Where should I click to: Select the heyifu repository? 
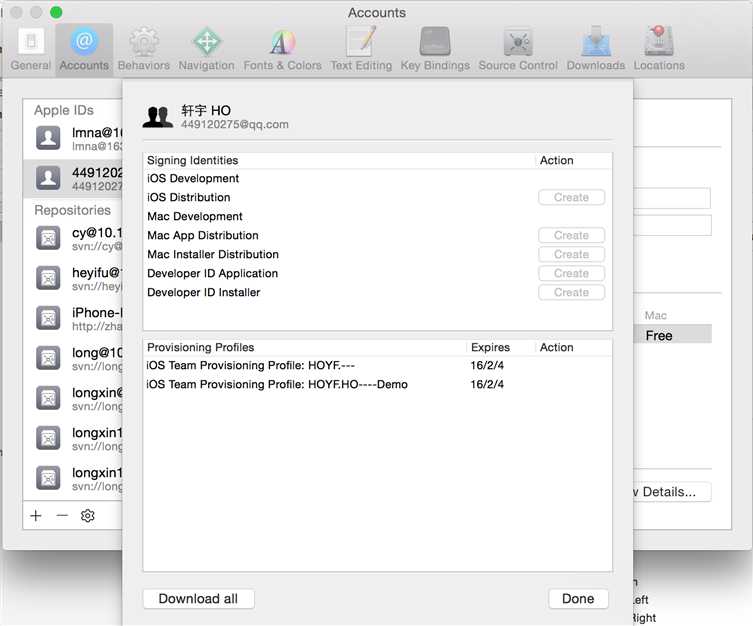[x=73, y=278]
